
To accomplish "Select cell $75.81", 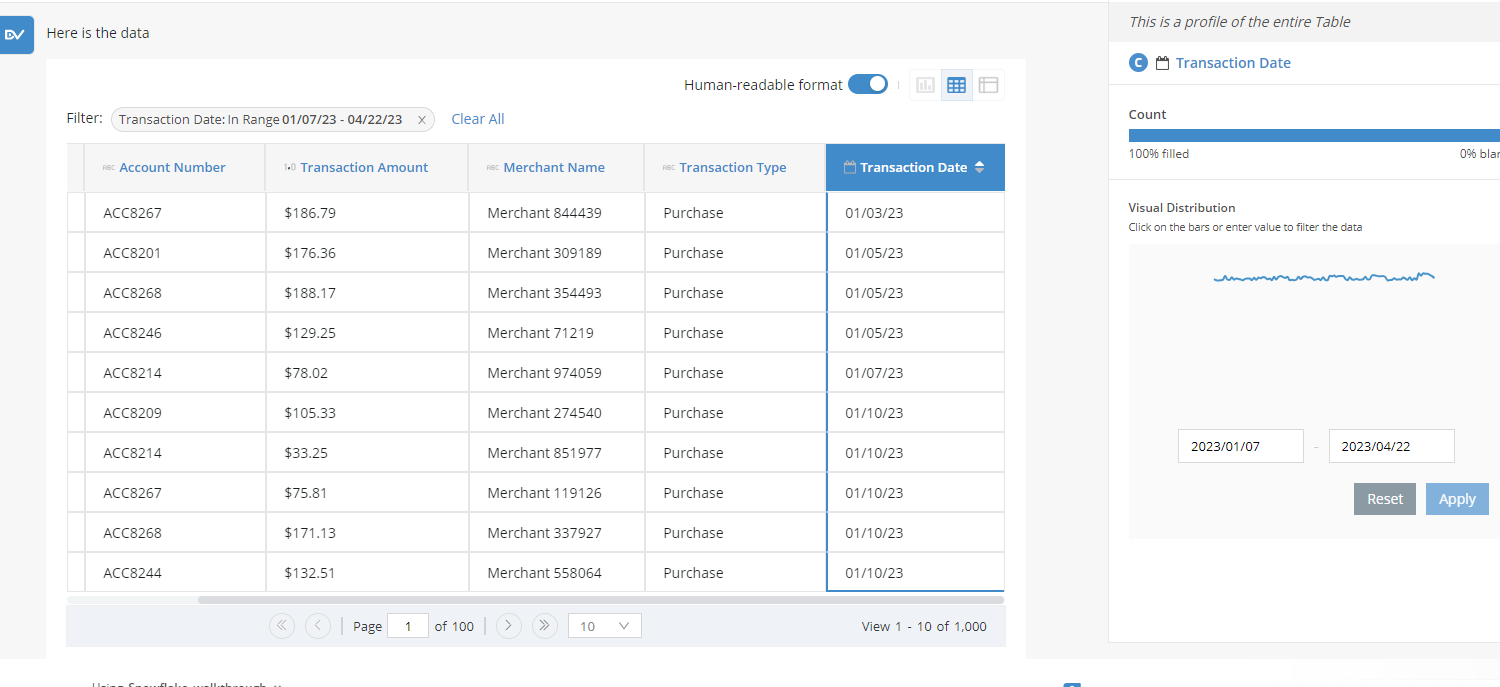I will pyautogui.click(x=367, y=493).
